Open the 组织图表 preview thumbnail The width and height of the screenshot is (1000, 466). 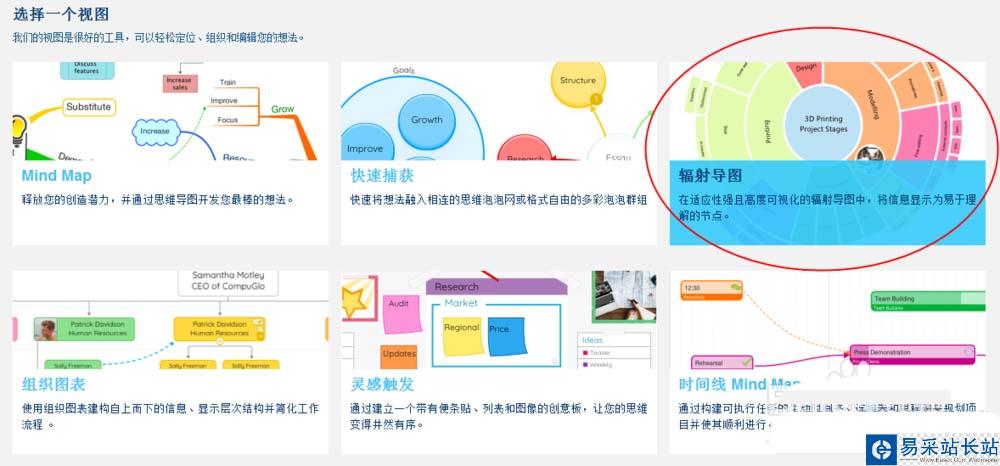click(x=170, y=320)
